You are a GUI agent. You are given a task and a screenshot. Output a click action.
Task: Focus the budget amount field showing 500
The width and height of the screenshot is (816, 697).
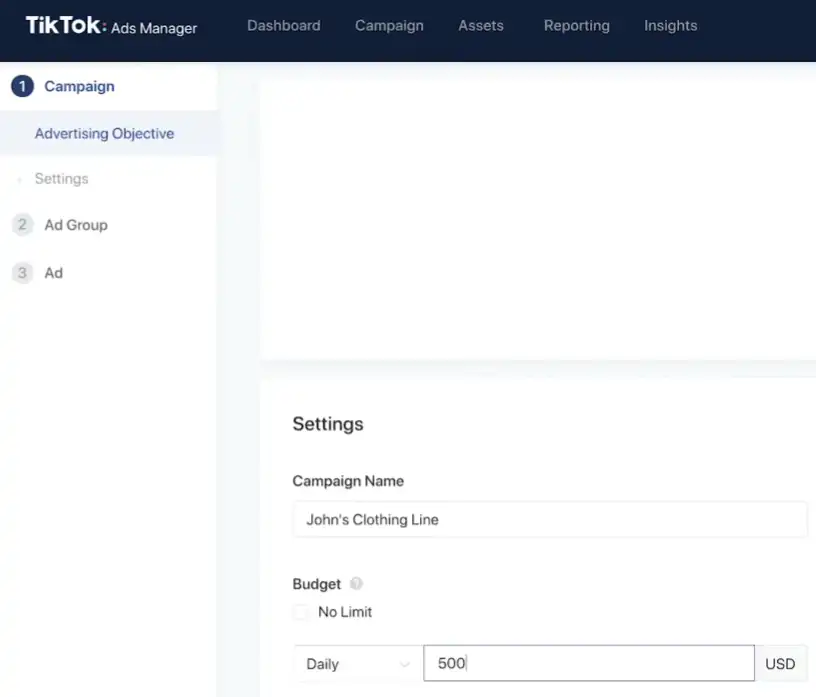pos(588,664)
